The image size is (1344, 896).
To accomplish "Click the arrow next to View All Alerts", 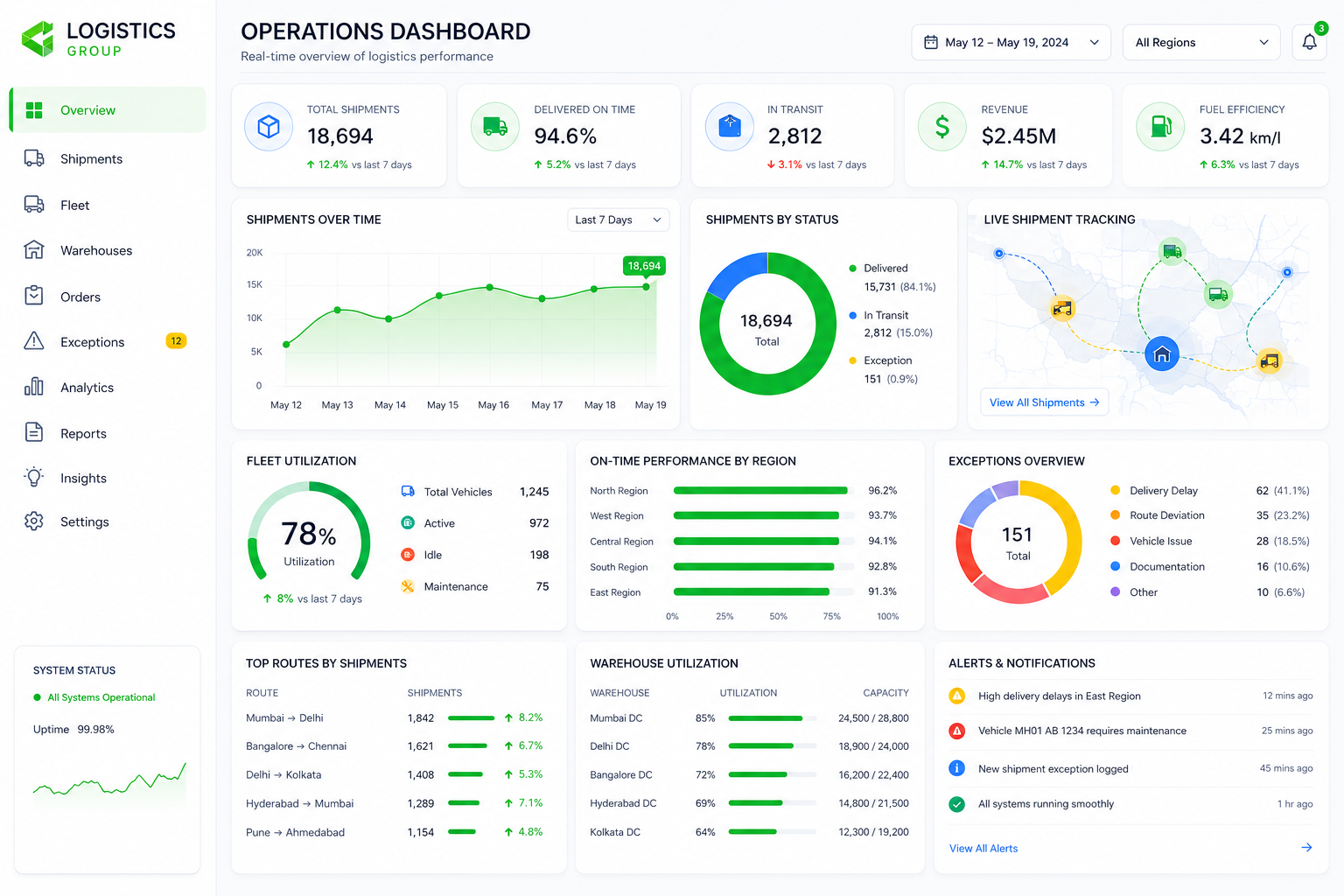I will pos(1306,848).
